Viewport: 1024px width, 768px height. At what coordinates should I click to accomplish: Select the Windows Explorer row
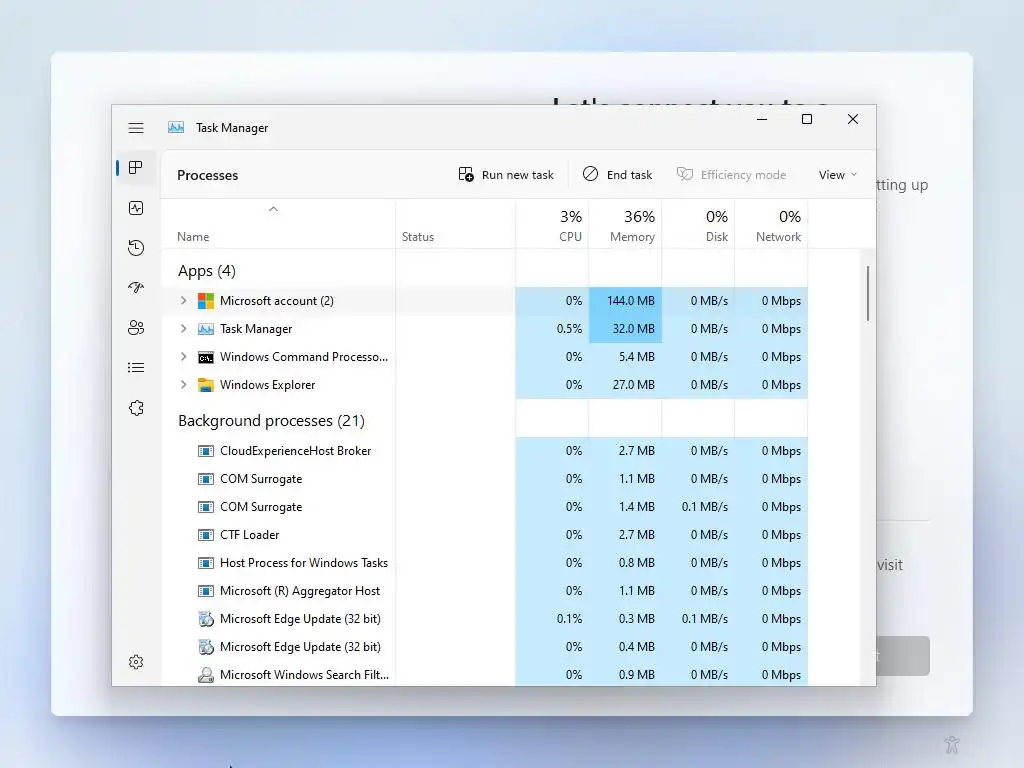point(485,385)
